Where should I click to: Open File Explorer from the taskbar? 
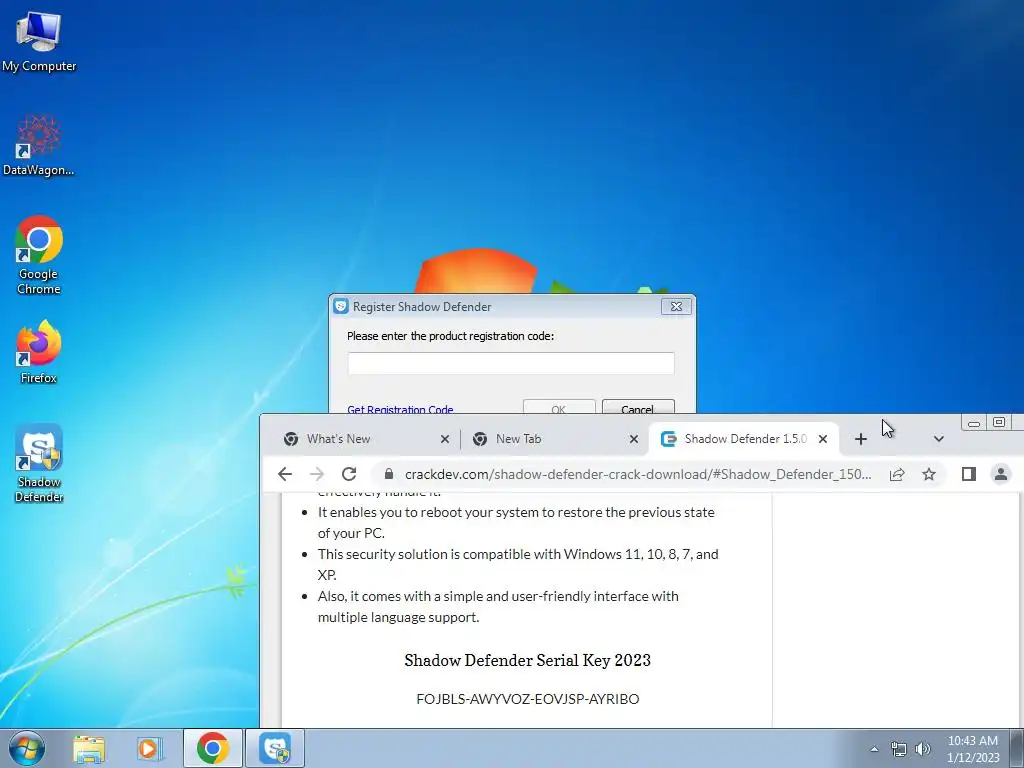tap(89, 748)
